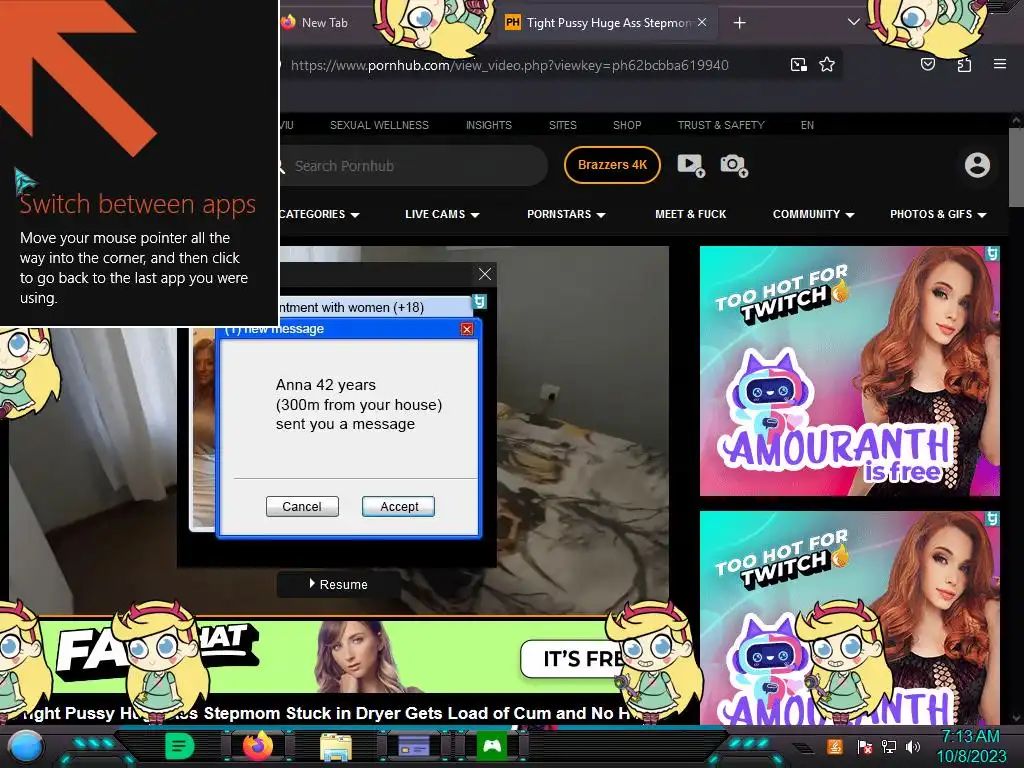Click the upload video icon
This screenshot has width=1024, height=768.
691,165
